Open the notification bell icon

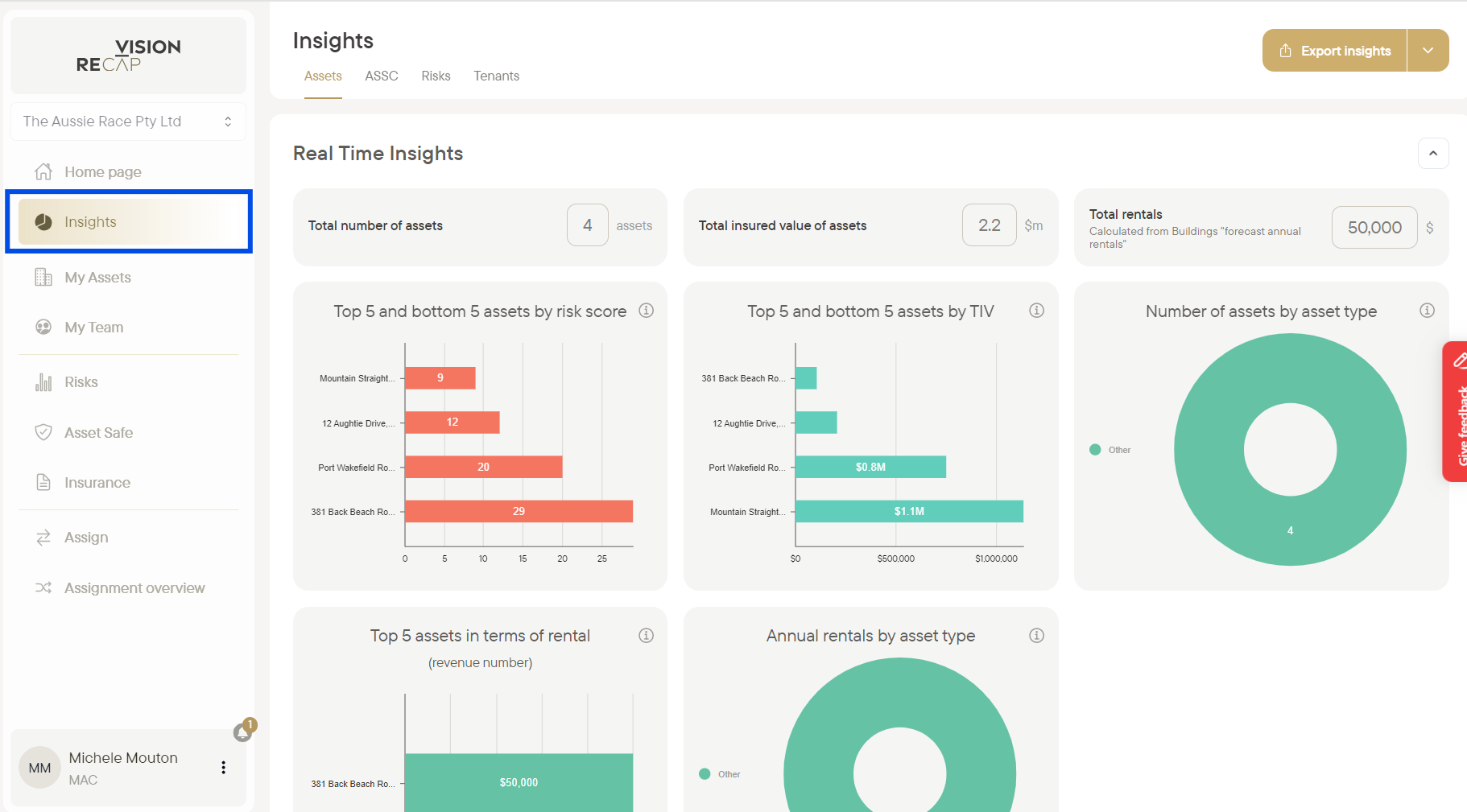[243, 731]
